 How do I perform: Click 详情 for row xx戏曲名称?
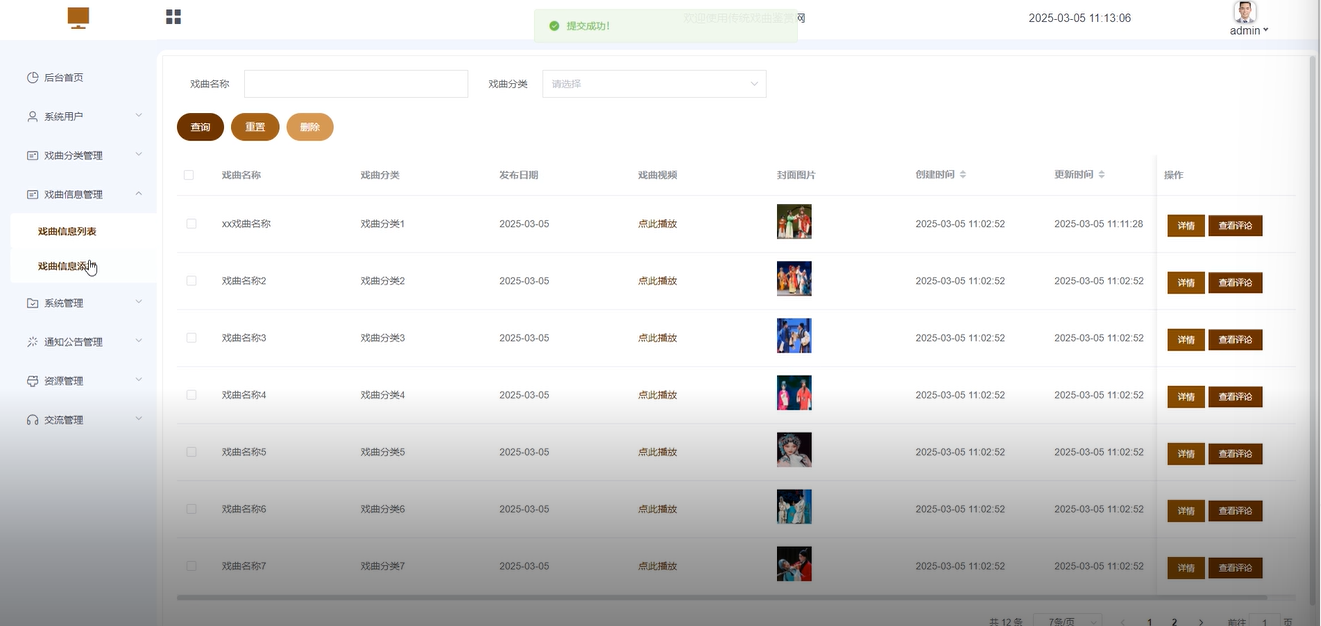(x=1186, y=226)
